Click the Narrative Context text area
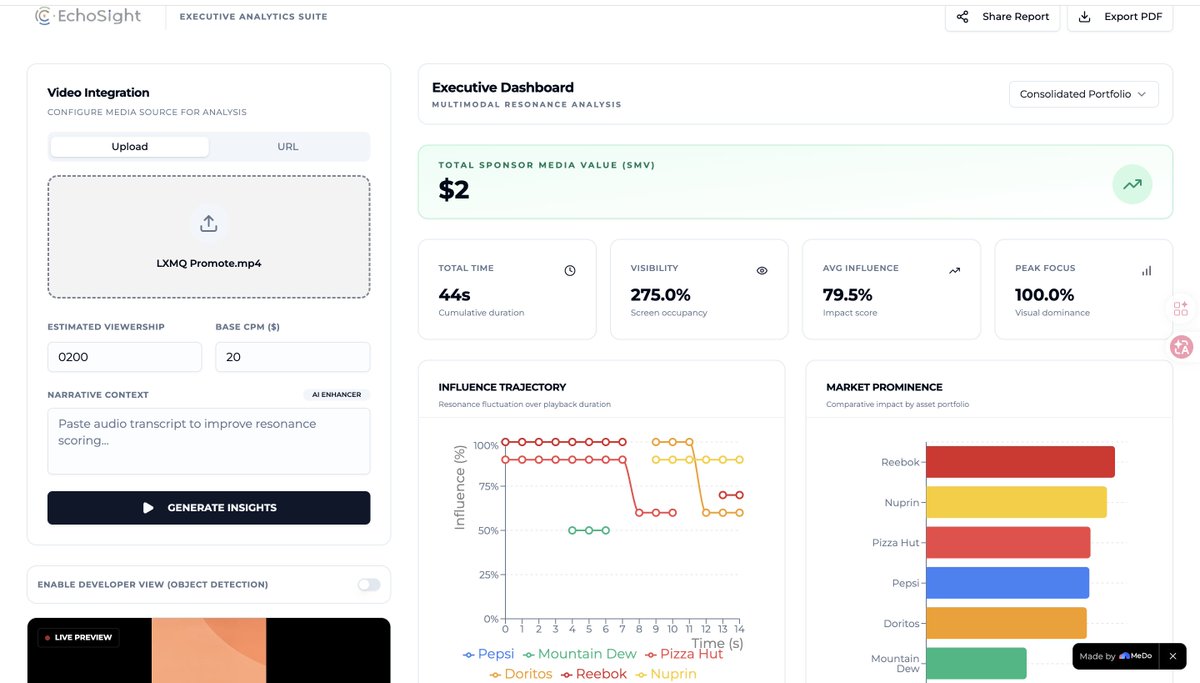1200x683 pixels. click(x=209, y=441)
